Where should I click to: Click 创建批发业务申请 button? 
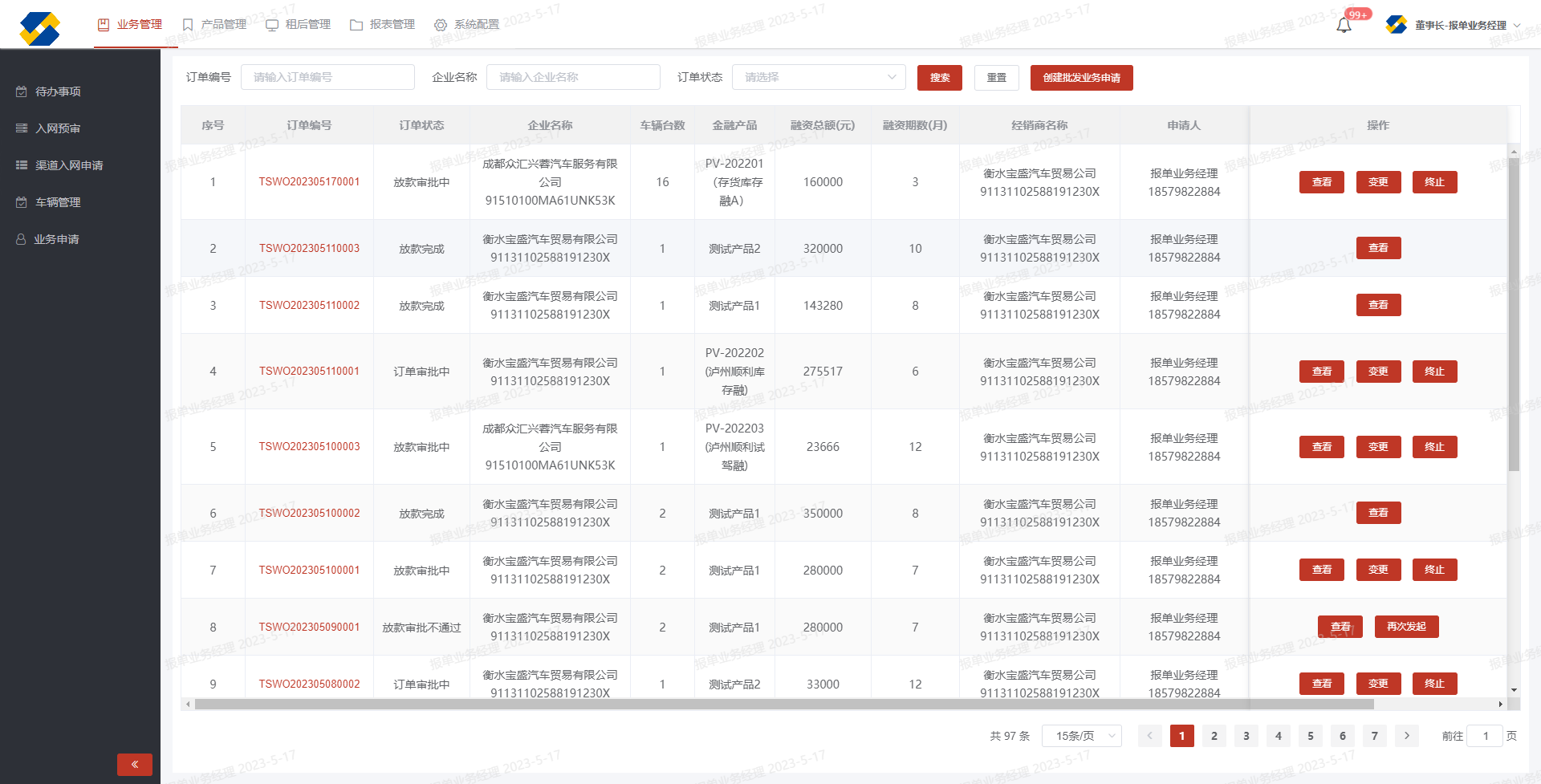coord(1081,78)
